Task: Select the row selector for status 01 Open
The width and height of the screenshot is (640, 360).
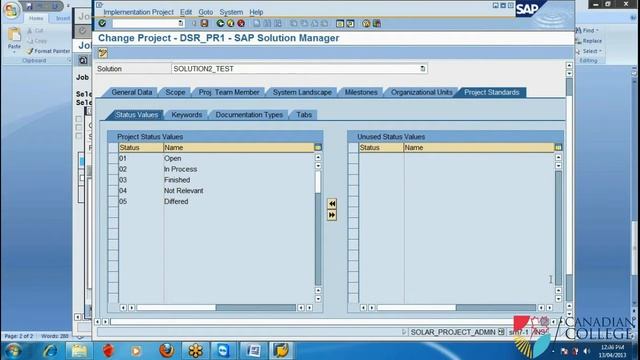Action: click(113, 158)
